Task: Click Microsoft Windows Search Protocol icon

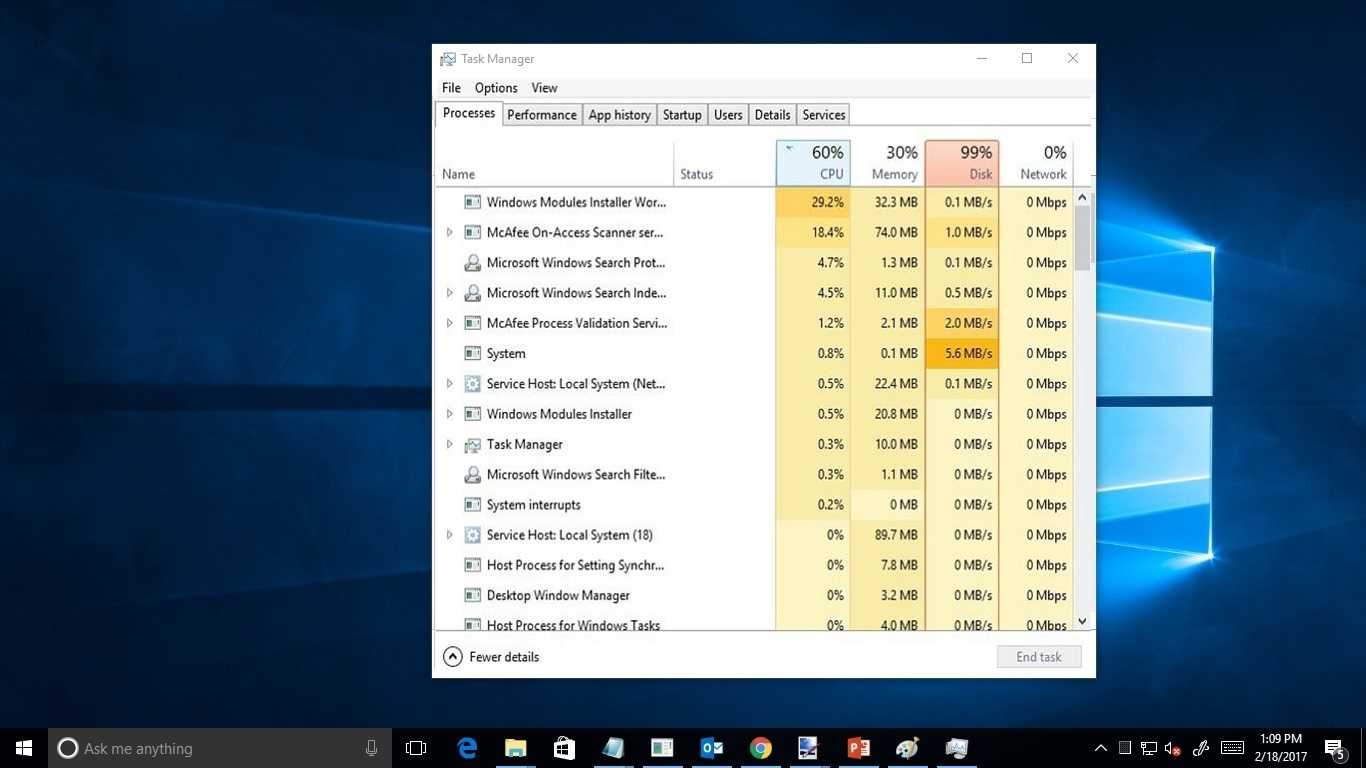Action: pos(473,263)
